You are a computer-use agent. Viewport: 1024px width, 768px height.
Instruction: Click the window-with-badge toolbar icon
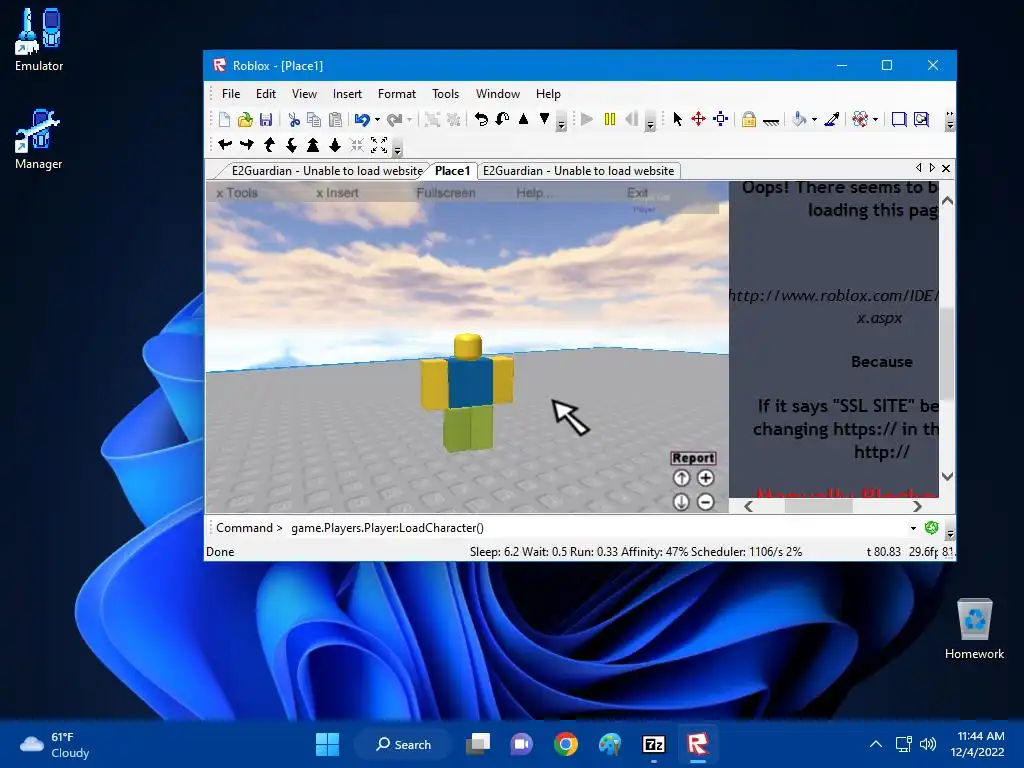click(921, 119)
